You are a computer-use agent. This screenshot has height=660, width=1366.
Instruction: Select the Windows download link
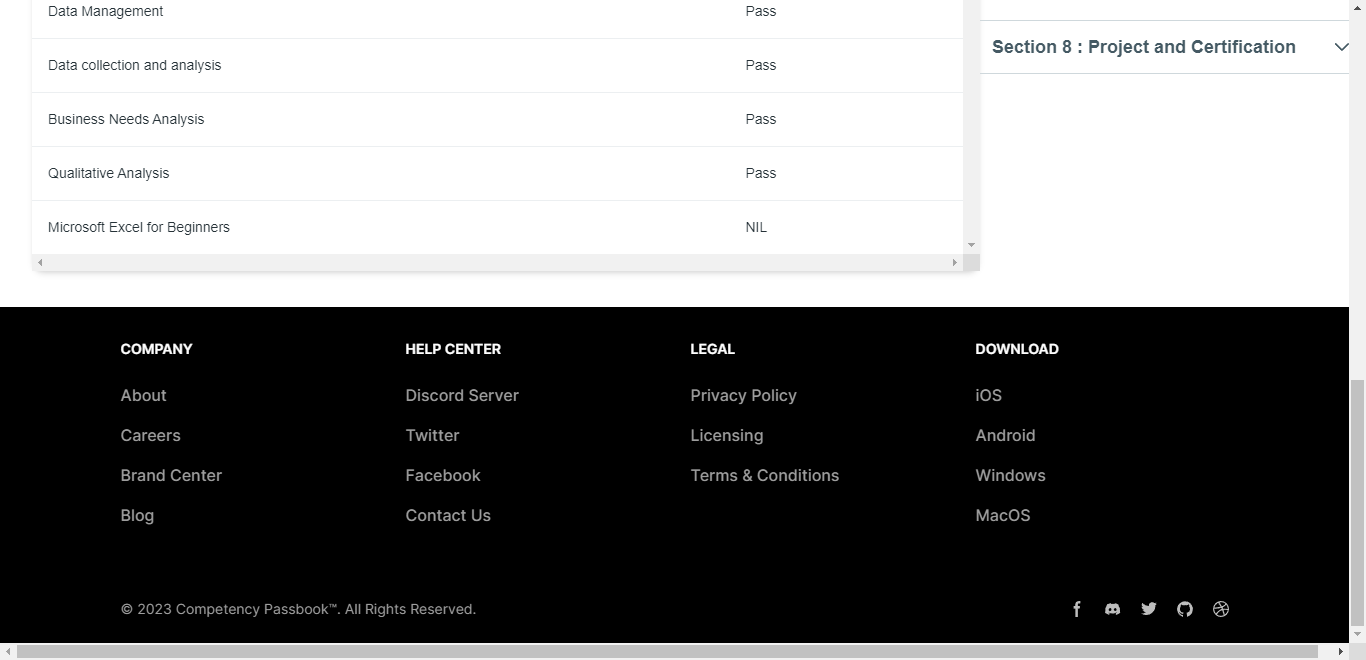coord(1010,476)
